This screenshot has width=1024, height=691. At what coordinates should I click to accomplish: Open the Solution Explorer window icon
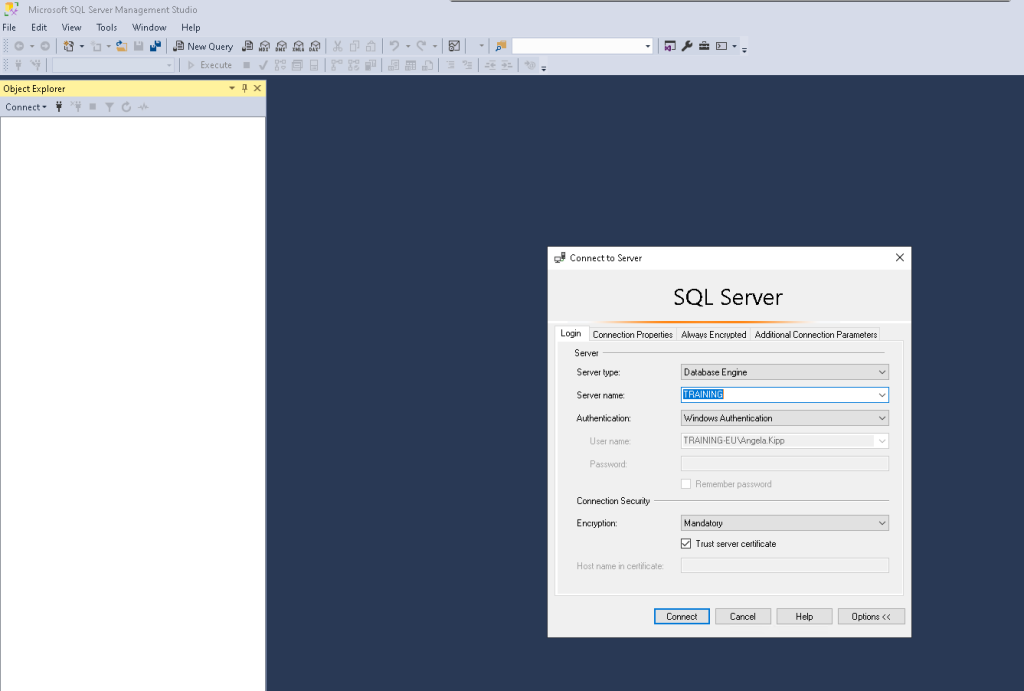tap(670, 46)
